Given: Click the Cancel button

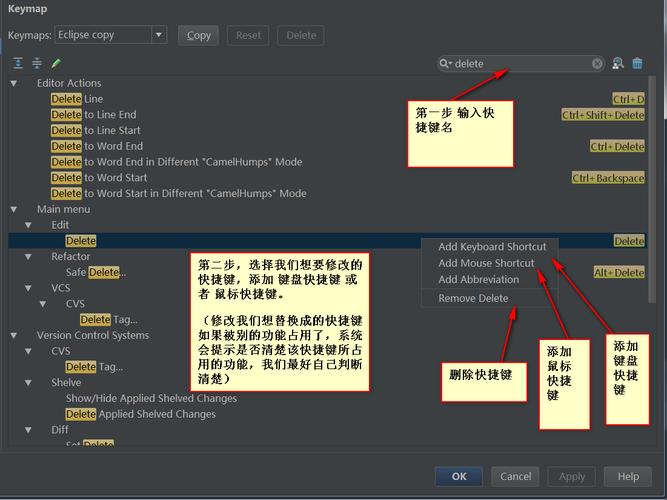Looking at the screenshot, I should (x=515, y=476).
